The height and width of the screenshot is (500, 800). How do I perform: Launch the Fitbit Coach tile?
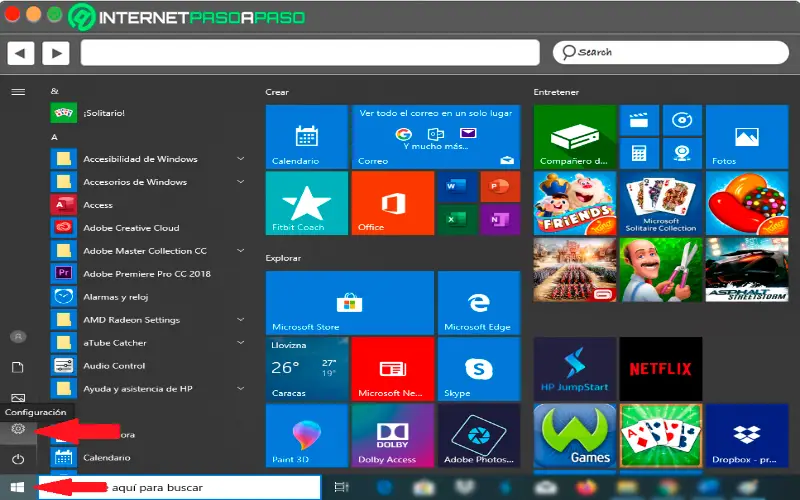pyautogui.click(x=307, y=203)
